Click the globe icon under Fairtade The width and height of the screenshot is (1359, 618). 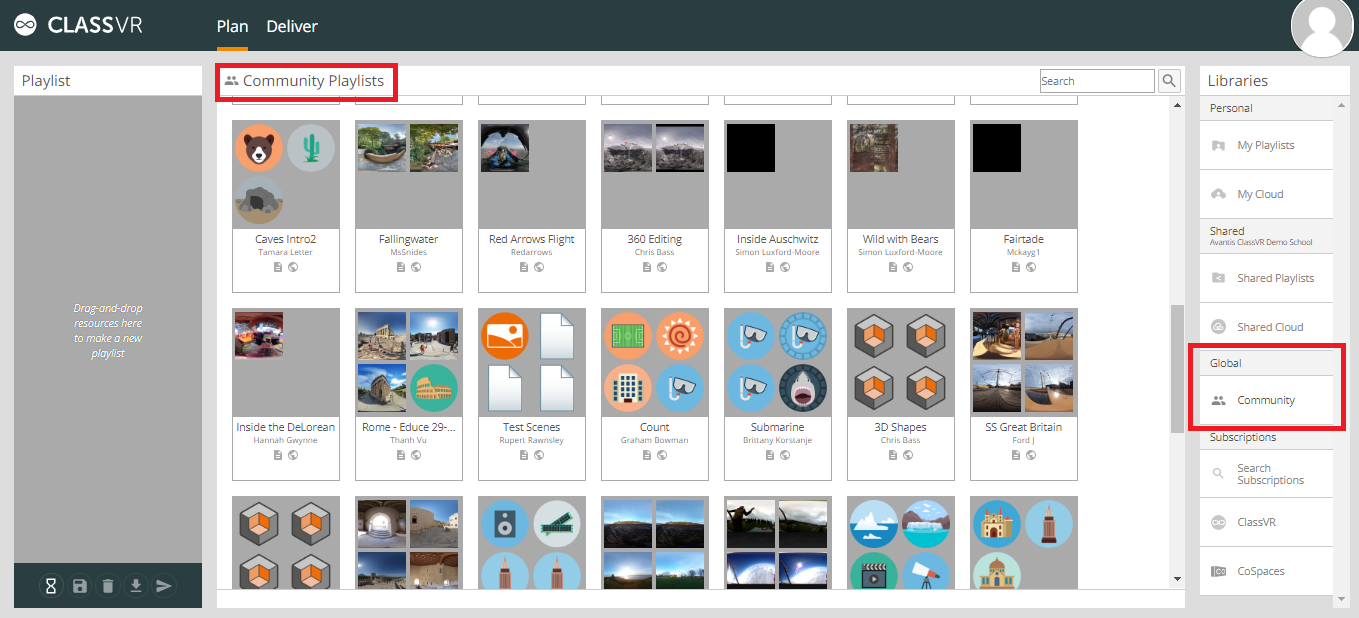click(1031, 267)
